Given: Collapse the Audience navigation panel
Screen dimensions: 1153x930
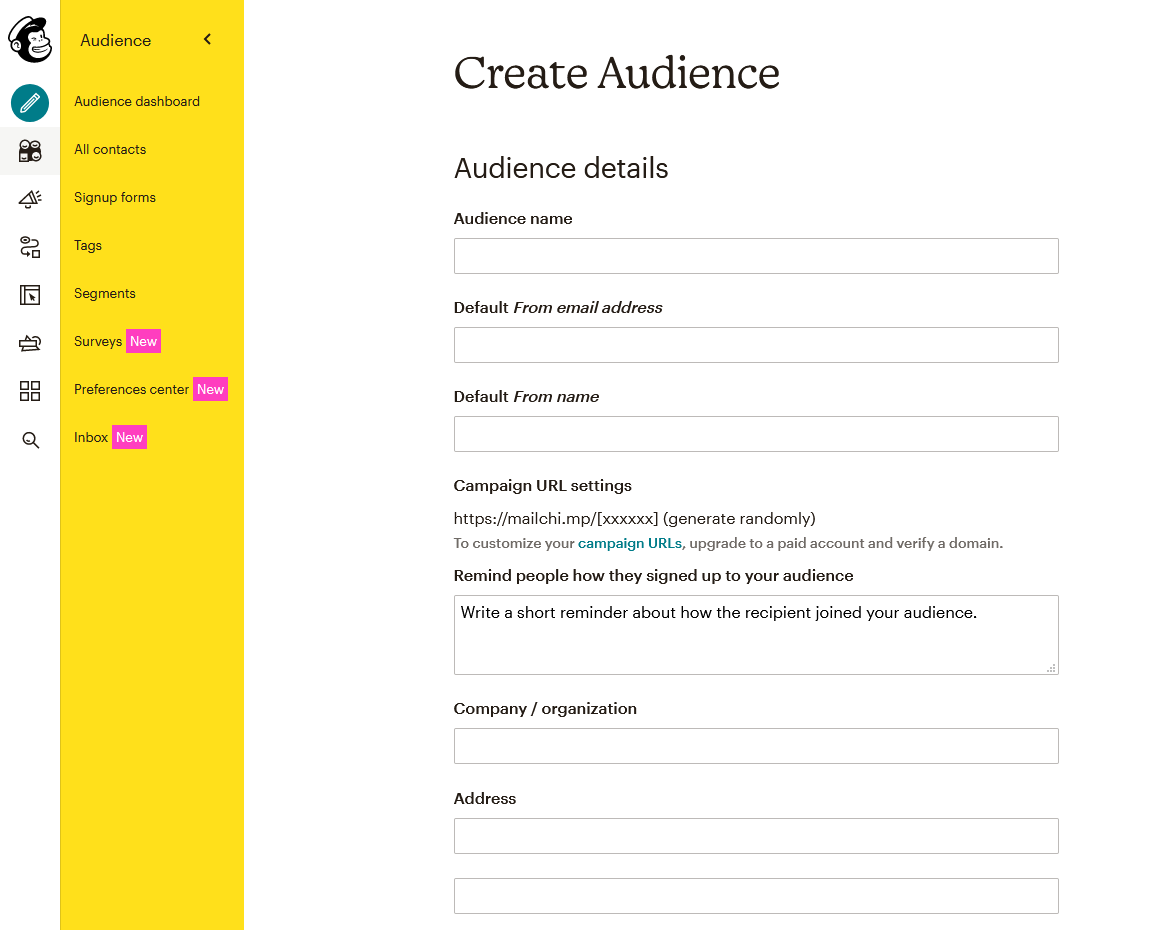Looking at the screenshot, I should pyautogui.click(x=207, y=39).
